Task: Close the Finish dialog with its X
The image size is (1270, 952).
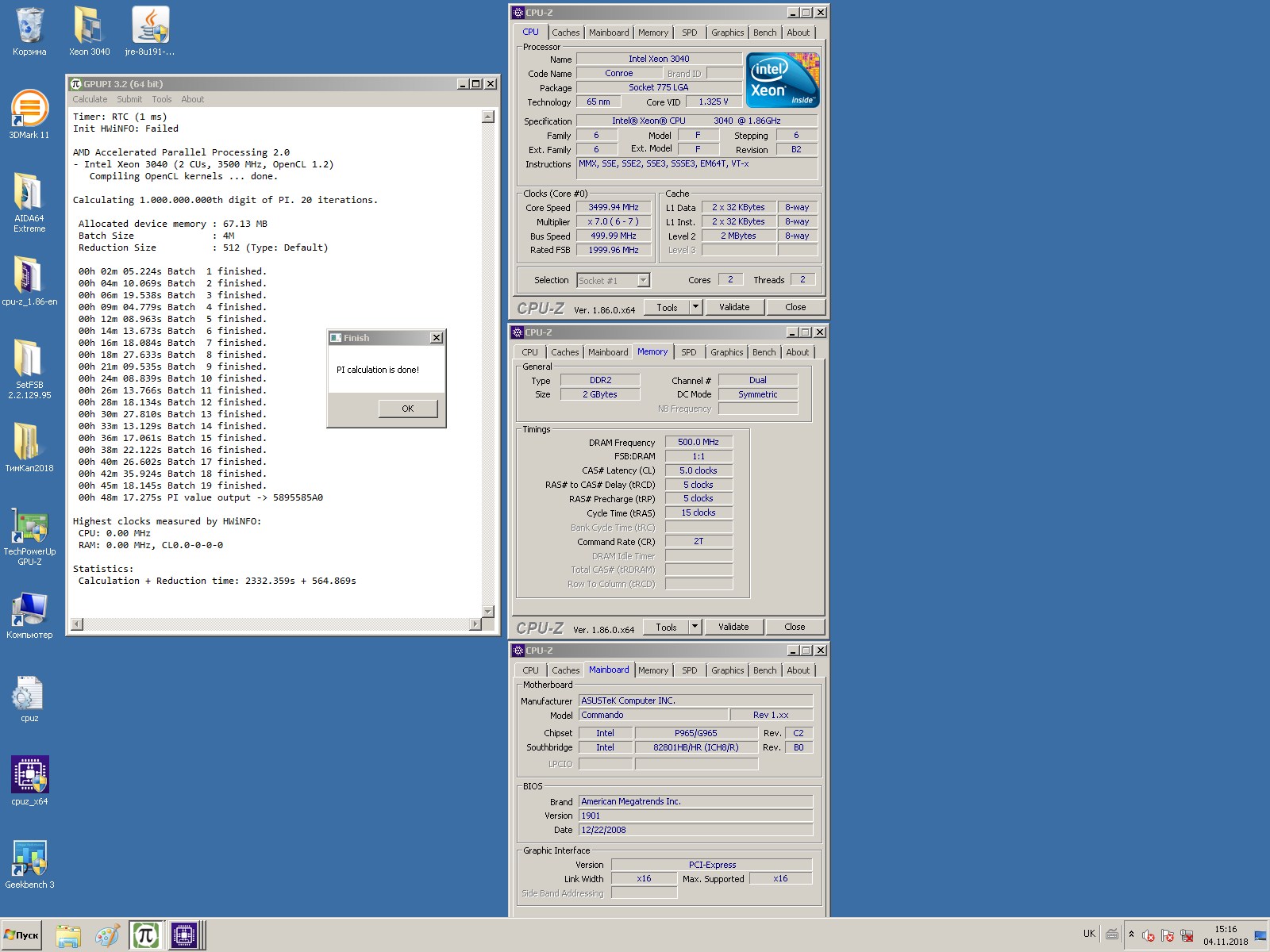Action: coord(436,338)
